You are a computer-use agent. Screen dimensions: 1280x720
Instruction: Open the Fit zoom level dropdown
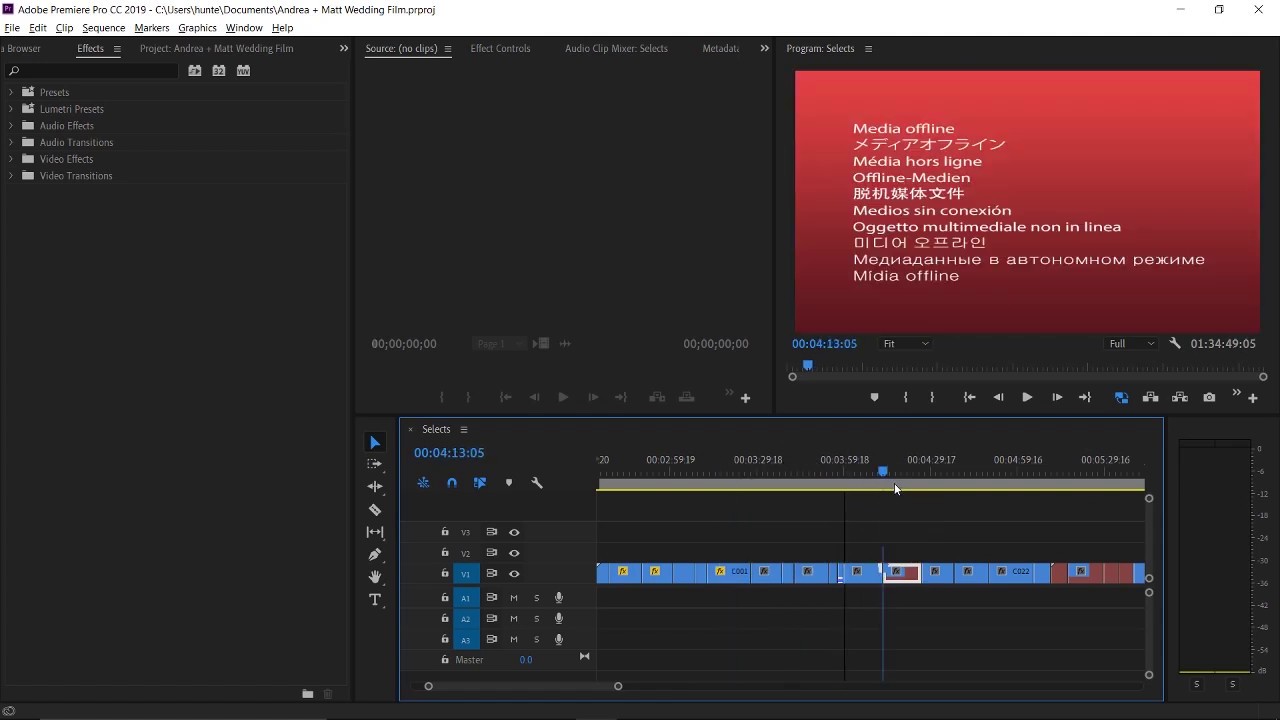tap(905, 344)
